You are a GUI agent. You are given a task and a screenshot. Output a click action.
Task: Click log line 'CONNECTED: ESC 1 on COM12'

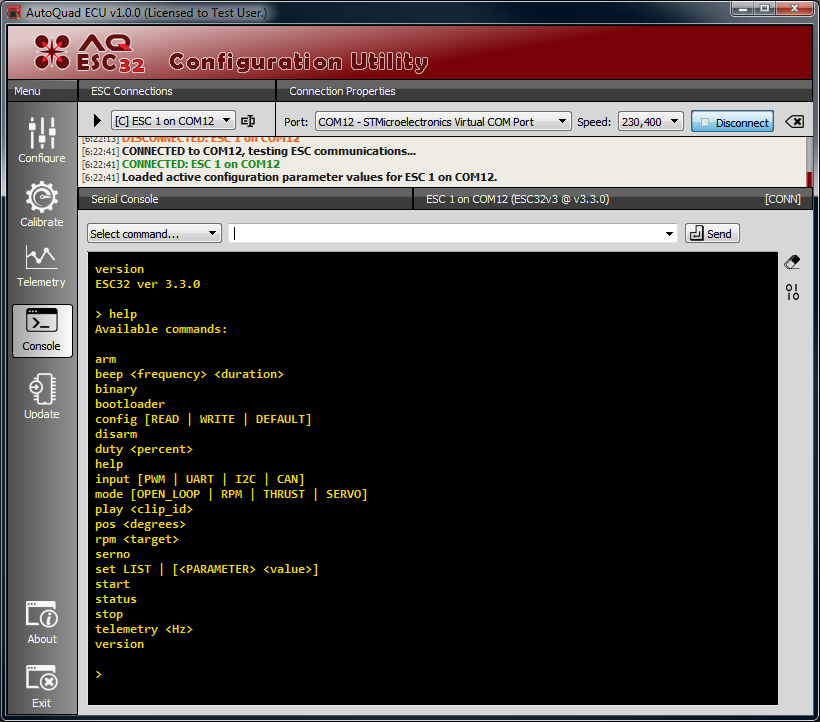(x=201, y=164)
